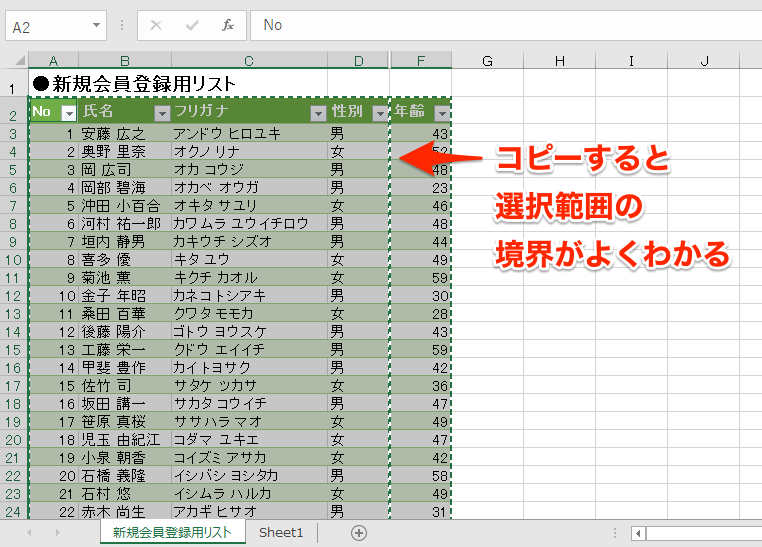762x547 pixels.
Task: Click the cell カキウチ シズオ
Action: click(249, 241)
